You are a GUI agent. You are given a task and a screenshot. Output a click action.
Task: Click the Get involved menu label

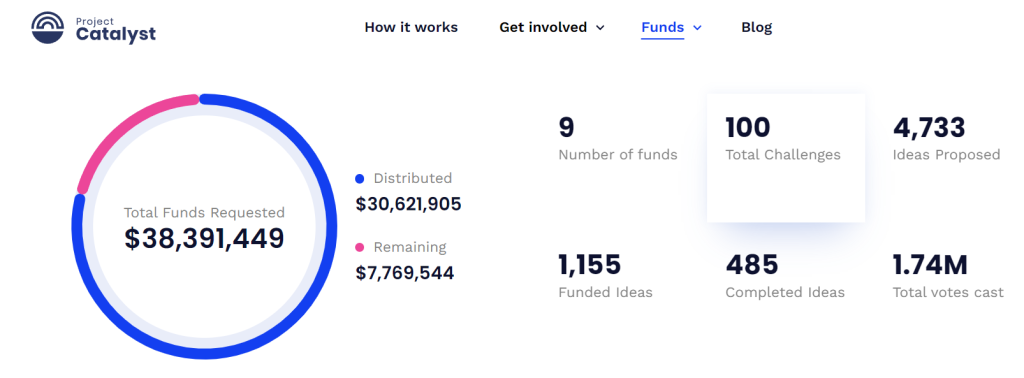tap(543, 27)
